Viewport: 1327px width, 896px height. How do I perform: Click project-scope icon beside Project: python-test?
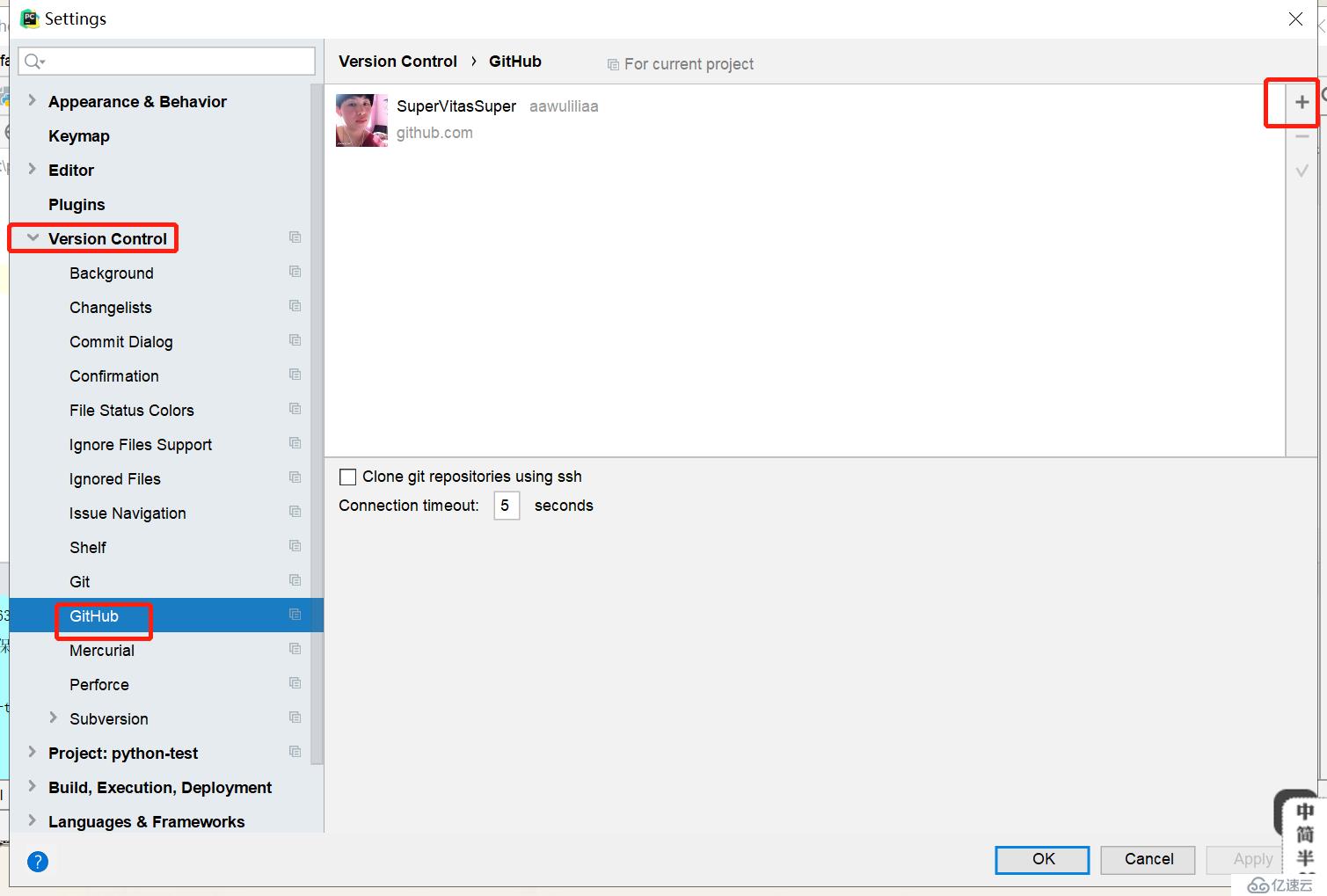click(x=295, y=752)
